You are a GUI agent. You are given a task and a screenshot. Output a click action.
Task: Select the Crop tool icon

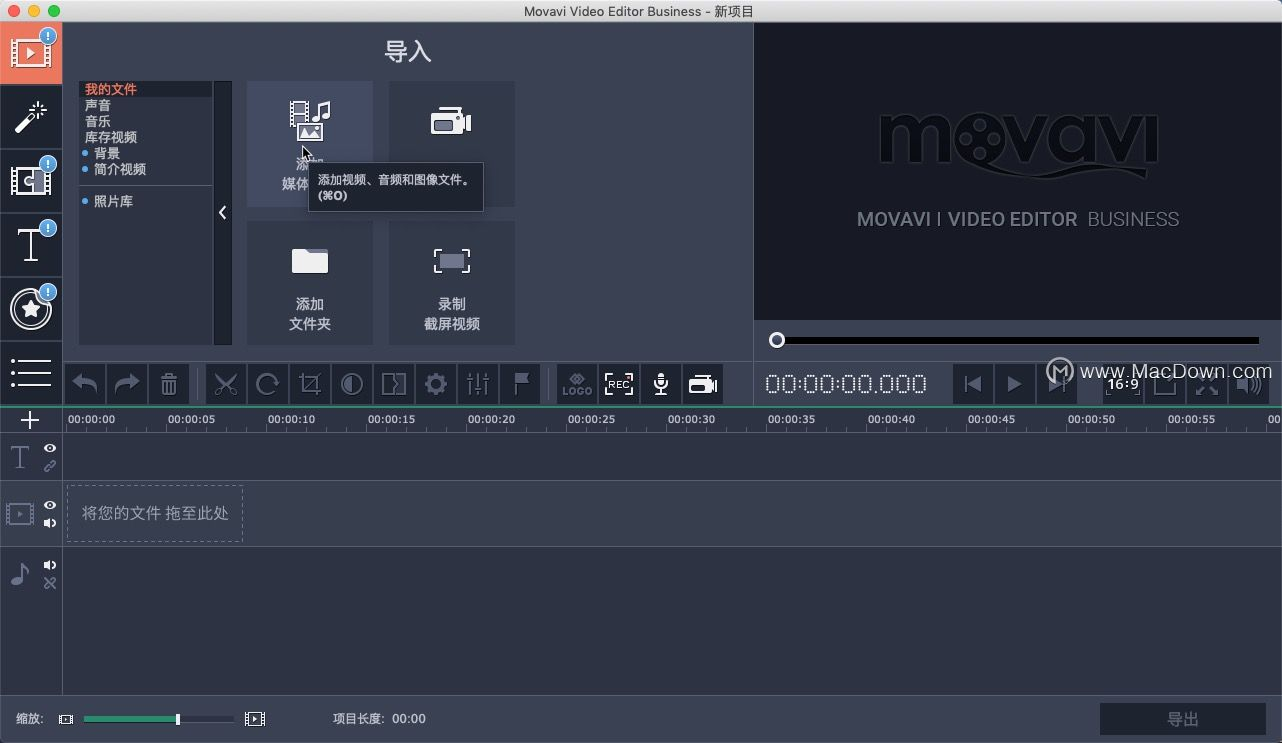[x=310, y=384]
